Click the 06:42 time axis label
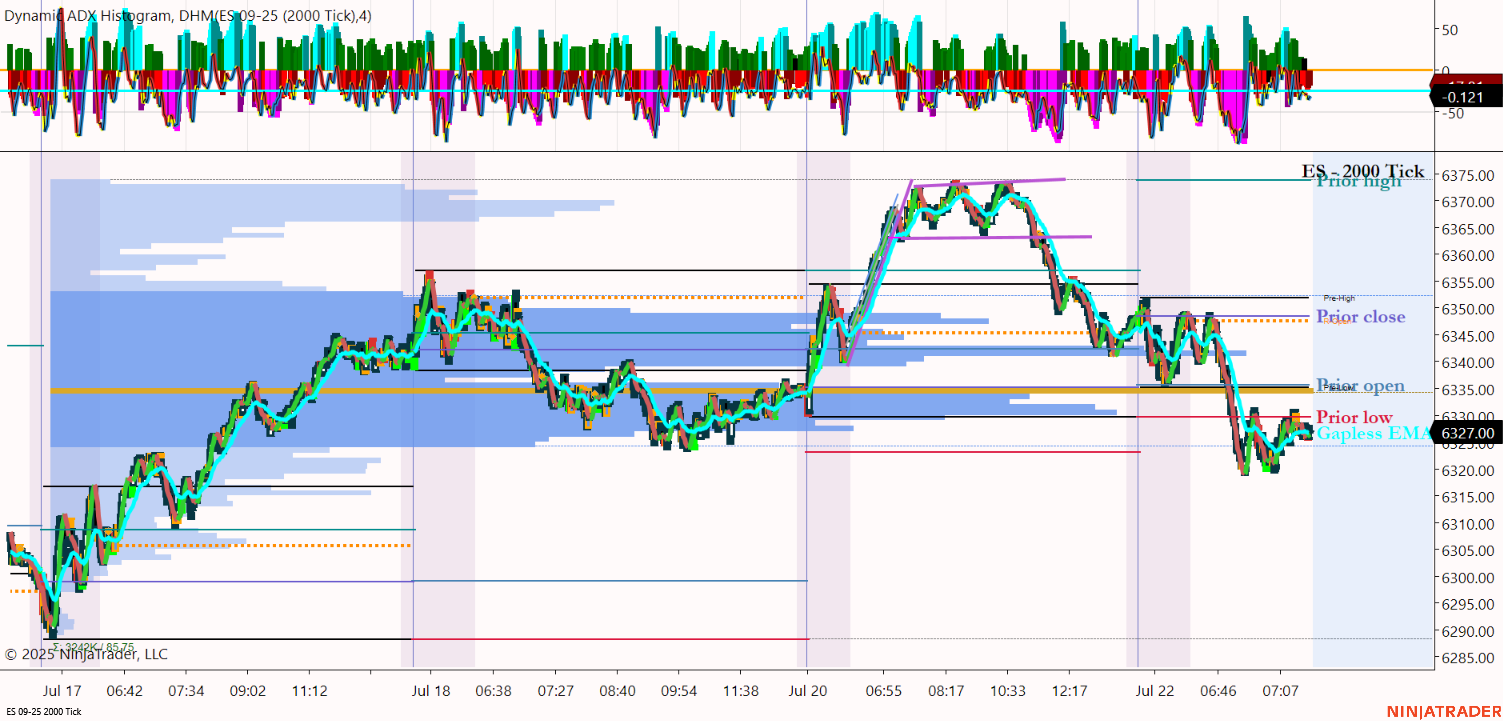The height and width of the screenshot is (721, 1503). click(x=125, y=691)
